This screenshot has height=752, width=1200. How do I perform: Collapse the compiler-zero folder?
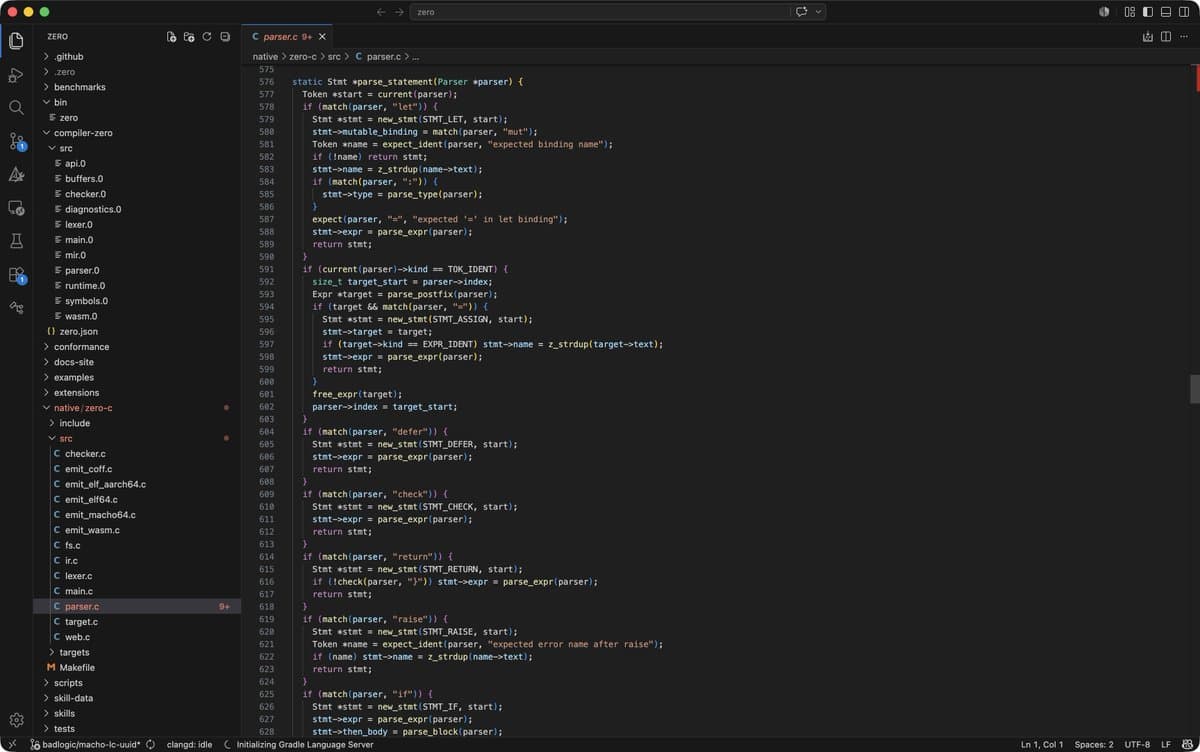tap(137, 133)
